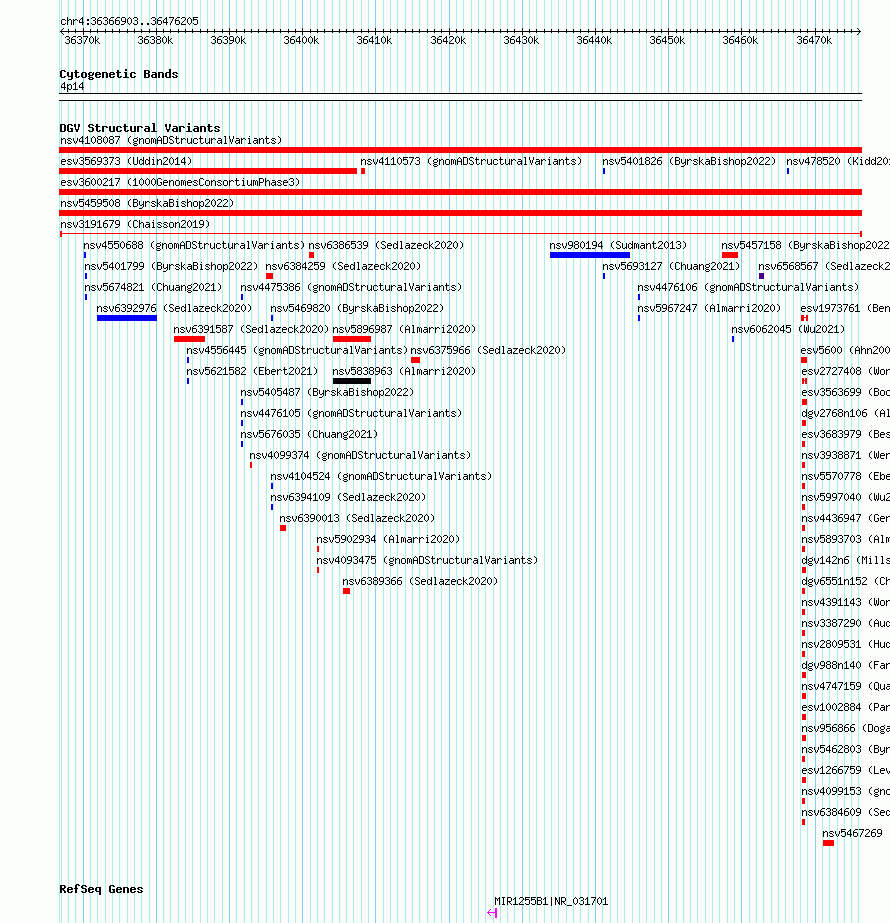
Task: Click the esv5600 variant label
Action: tap(845, 350)
